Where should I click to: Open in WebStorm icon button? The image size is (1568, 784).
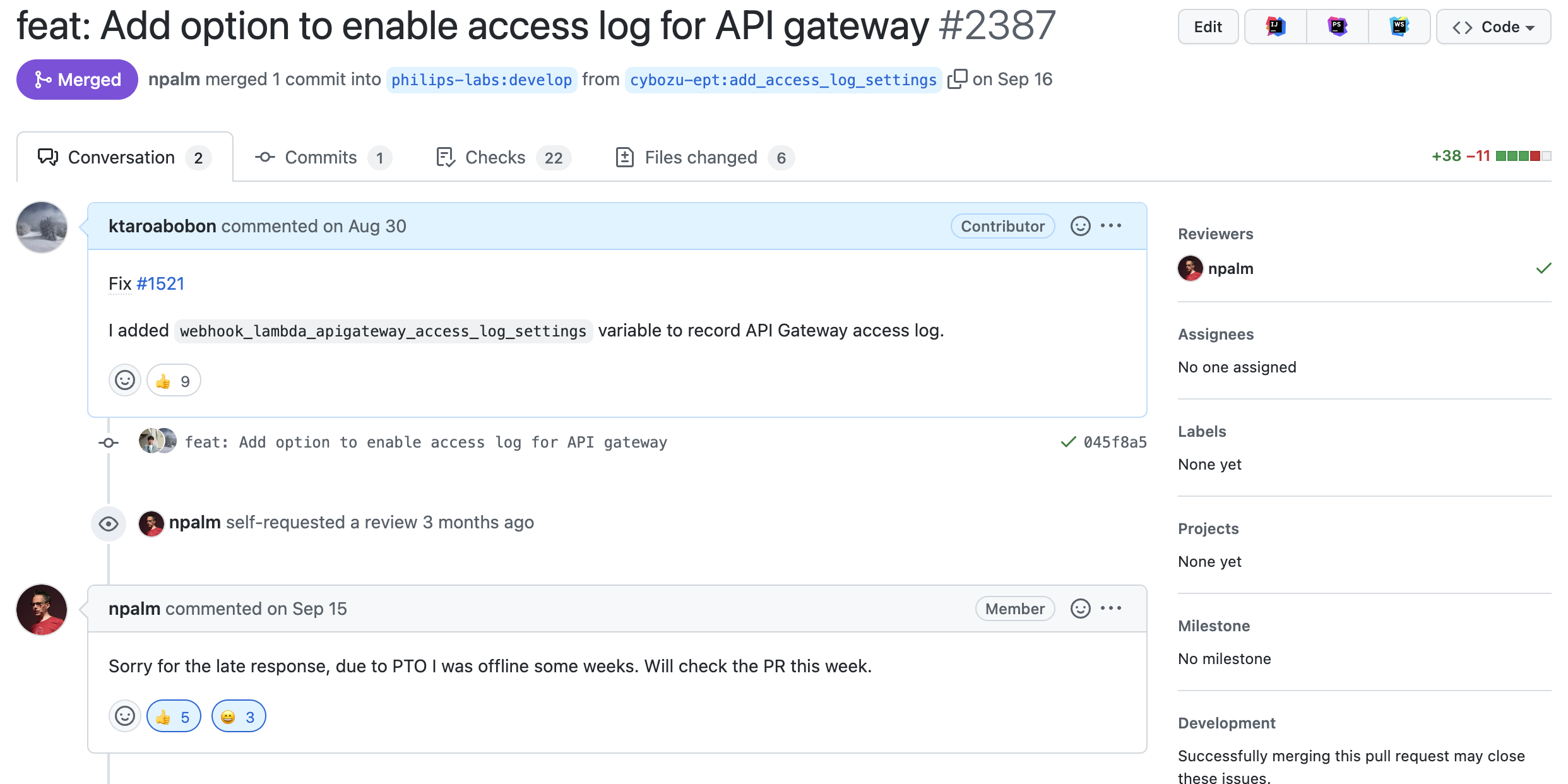point(1399,27)
